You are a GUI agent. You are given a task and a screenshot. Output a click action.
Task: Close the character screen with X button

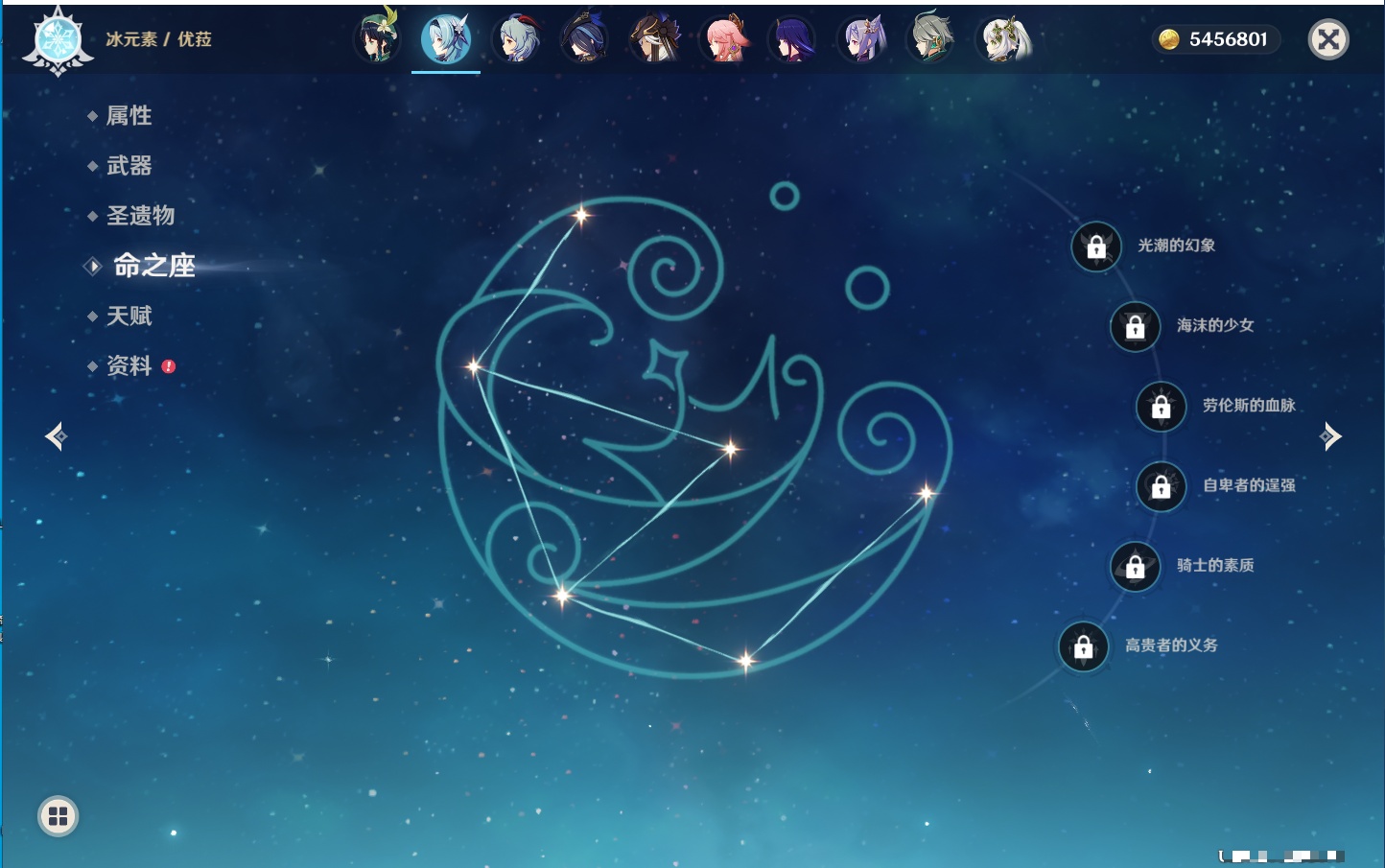click(x=1328, y=39)
